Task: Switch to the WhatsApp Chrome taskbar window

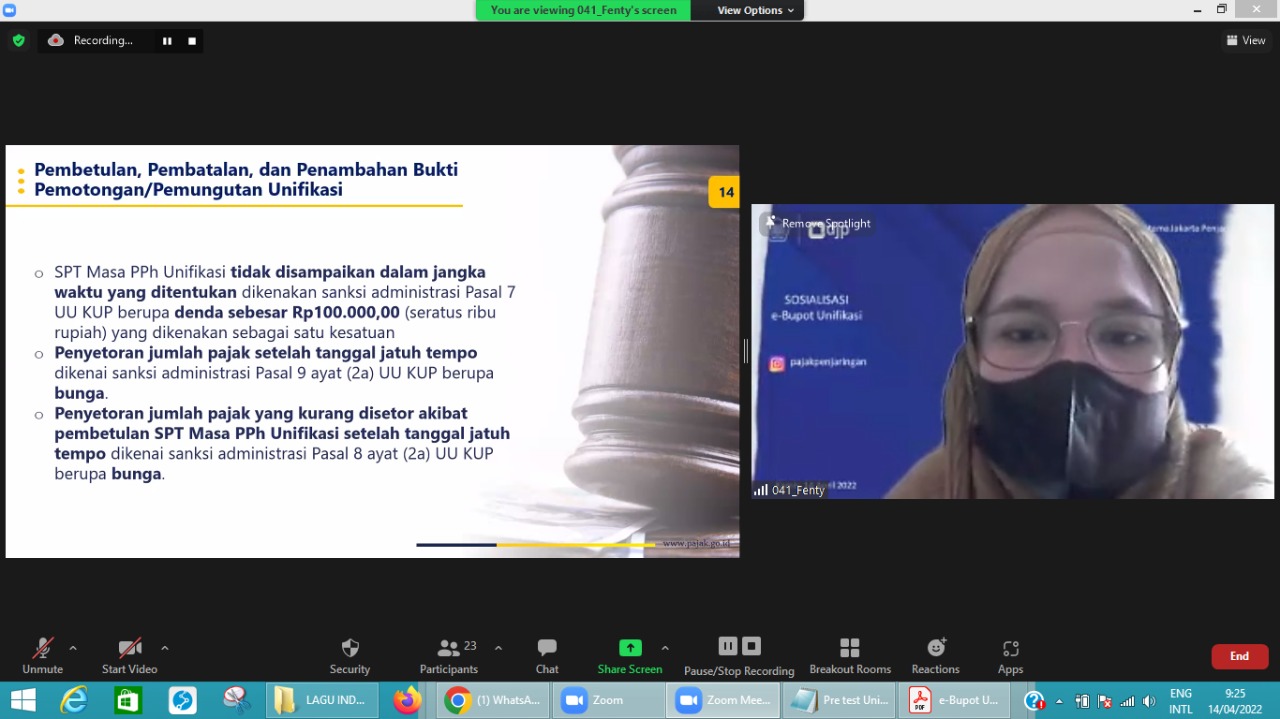Action: [494, 700]
